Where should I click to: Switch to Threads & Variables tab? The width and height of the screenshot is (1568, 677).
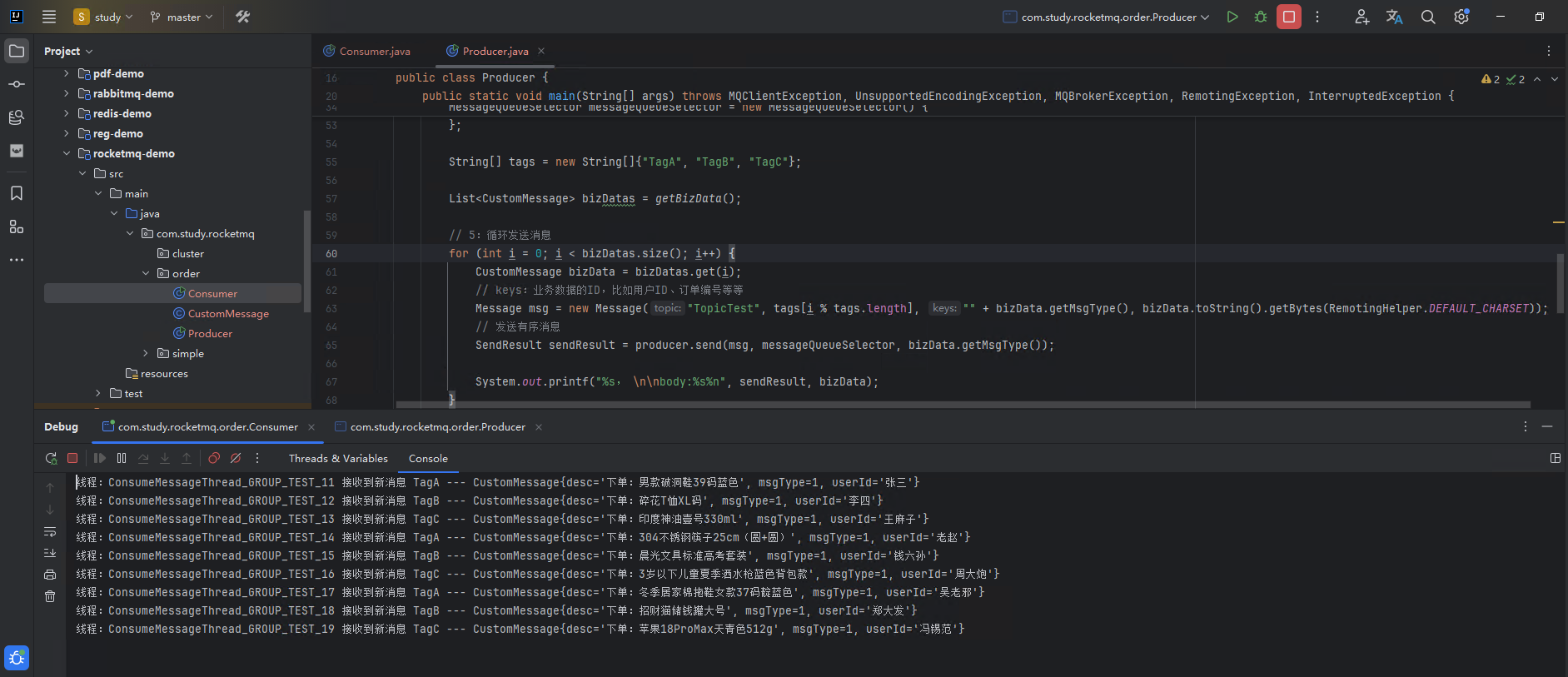pyautogui.click(x=338, y=458)
